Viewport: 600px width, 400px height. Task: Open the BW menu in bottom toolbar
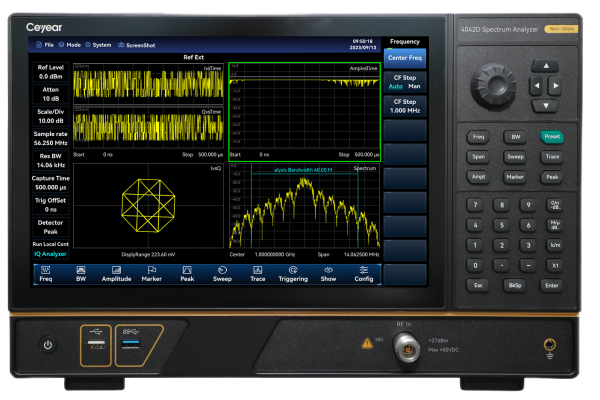81,275
